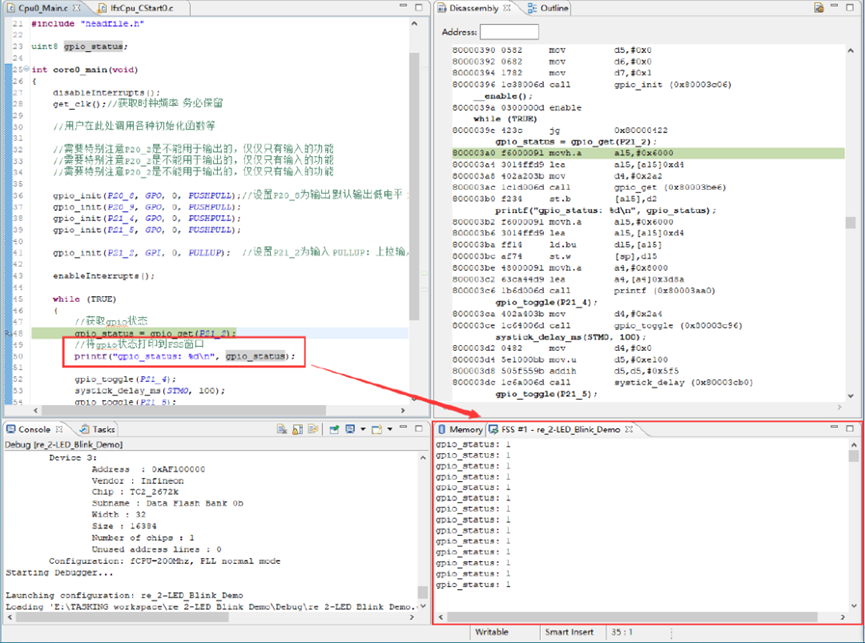Click the 'int core0_main(void)' line
This screenshot has height=643, width=865.
(x=84, y=69)
